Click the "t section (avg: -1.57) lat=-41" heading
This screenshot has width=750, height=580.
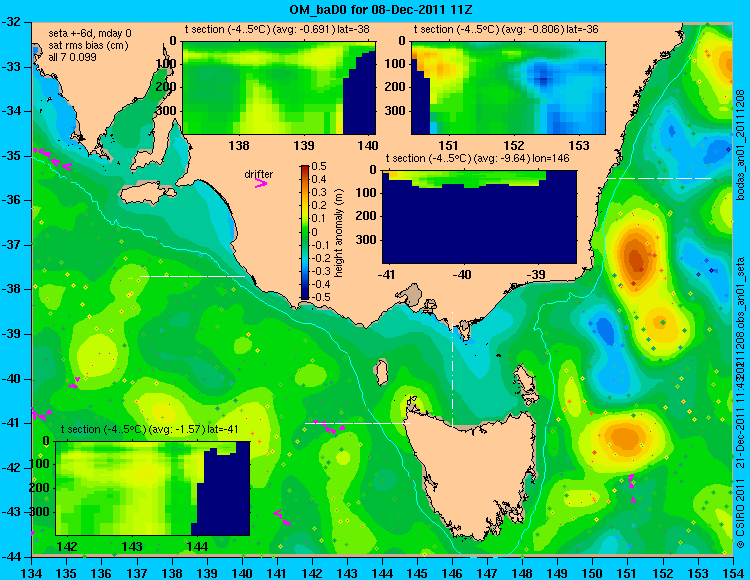pyautogui.click(x=150, y=429)
